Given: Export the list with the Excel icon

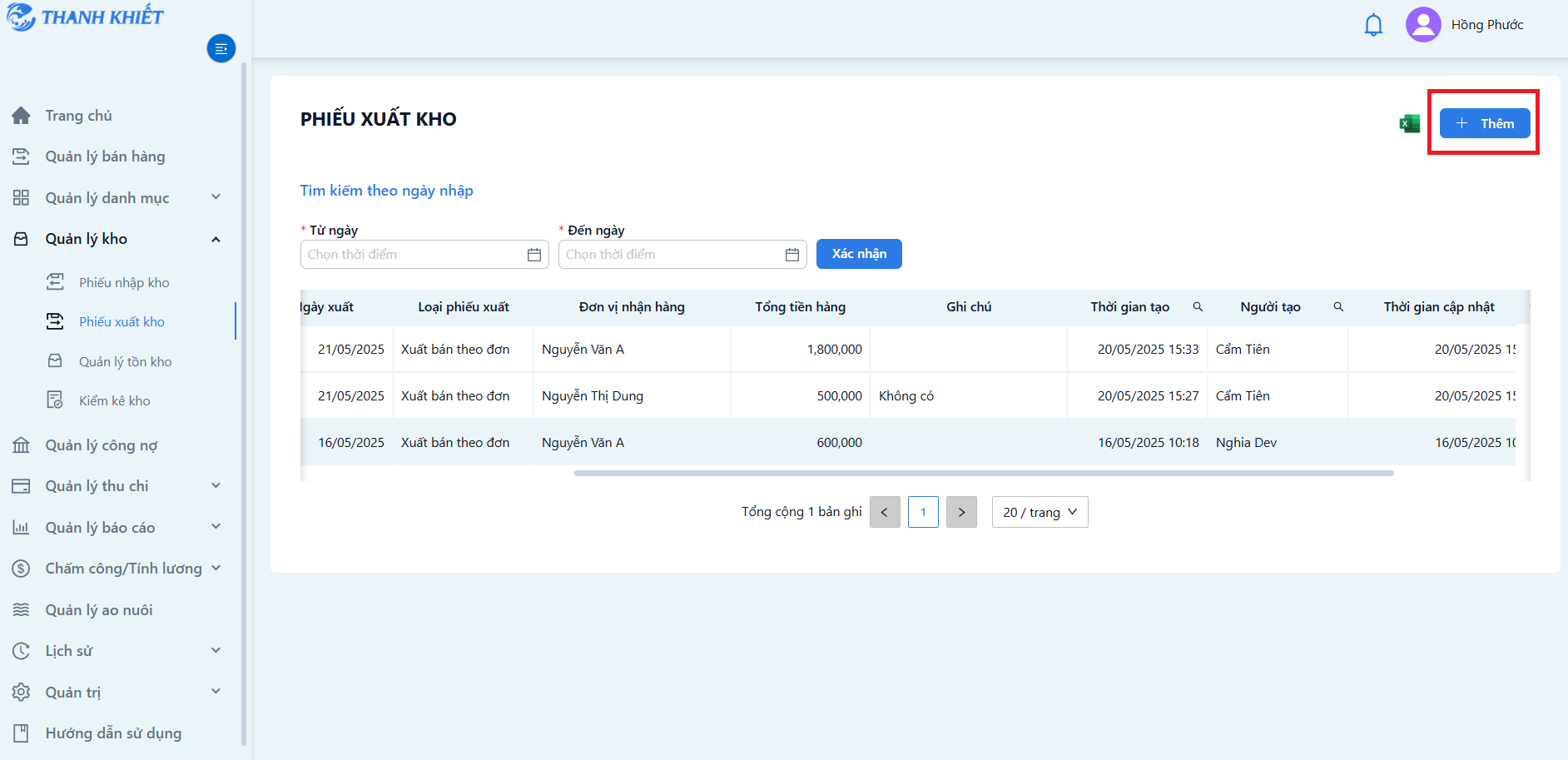Looking at the screenshot, I should 1410,124.
